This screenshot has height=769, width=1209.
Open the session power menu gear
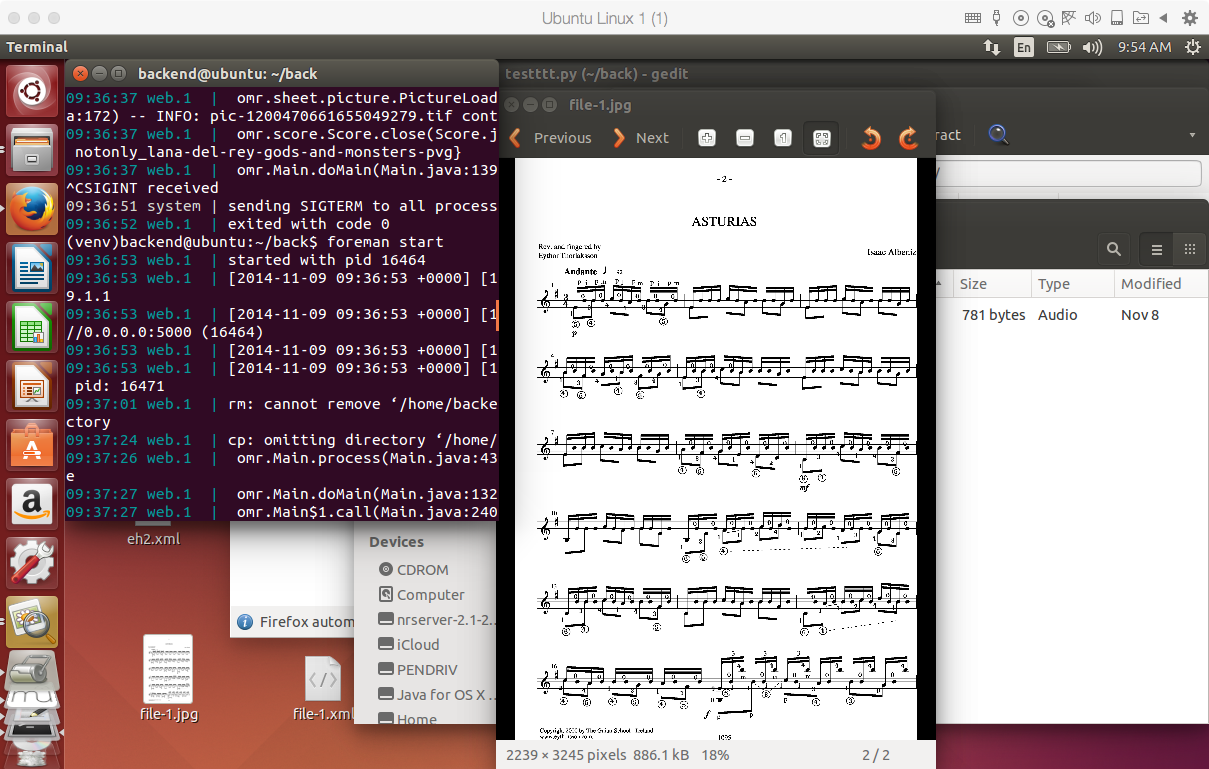pyautogui.click(x=1192, y=47)
